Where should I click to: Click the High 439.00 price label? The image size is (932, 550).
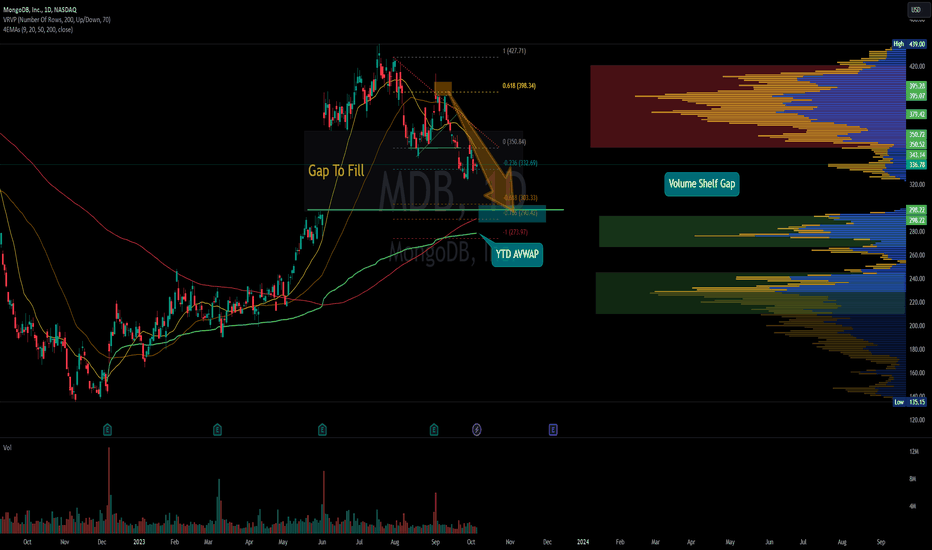pos(909,44)
